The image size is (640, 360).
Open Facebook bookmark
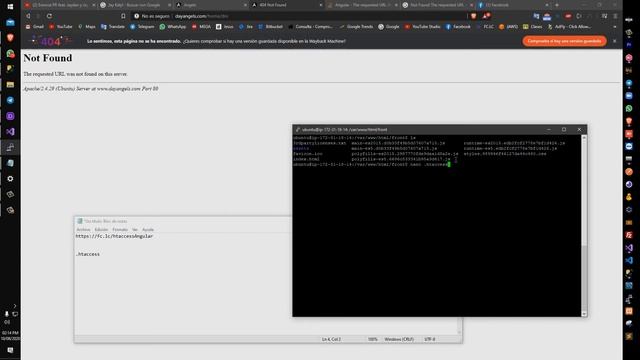[458, 27]
